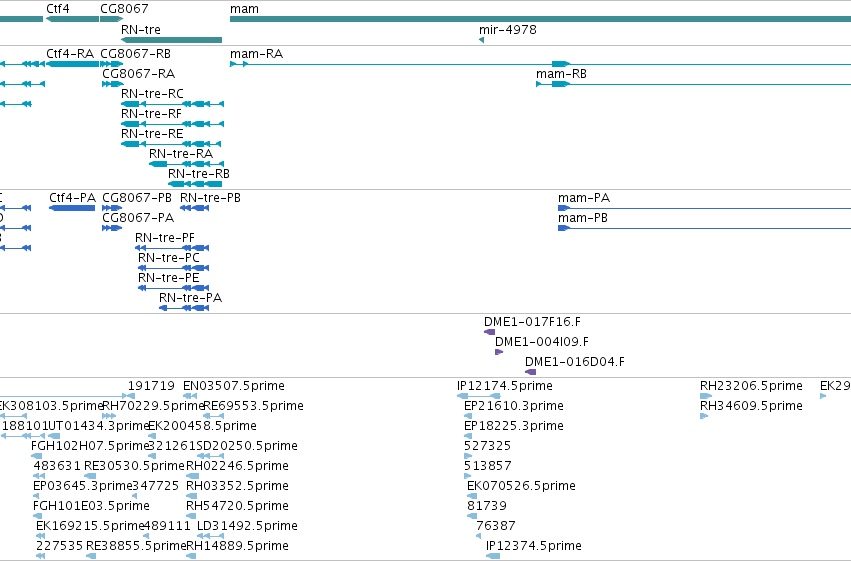Click the Ctf4 gene label
The width and height of the screenshot is (851, 561).
tap(58, 9)
